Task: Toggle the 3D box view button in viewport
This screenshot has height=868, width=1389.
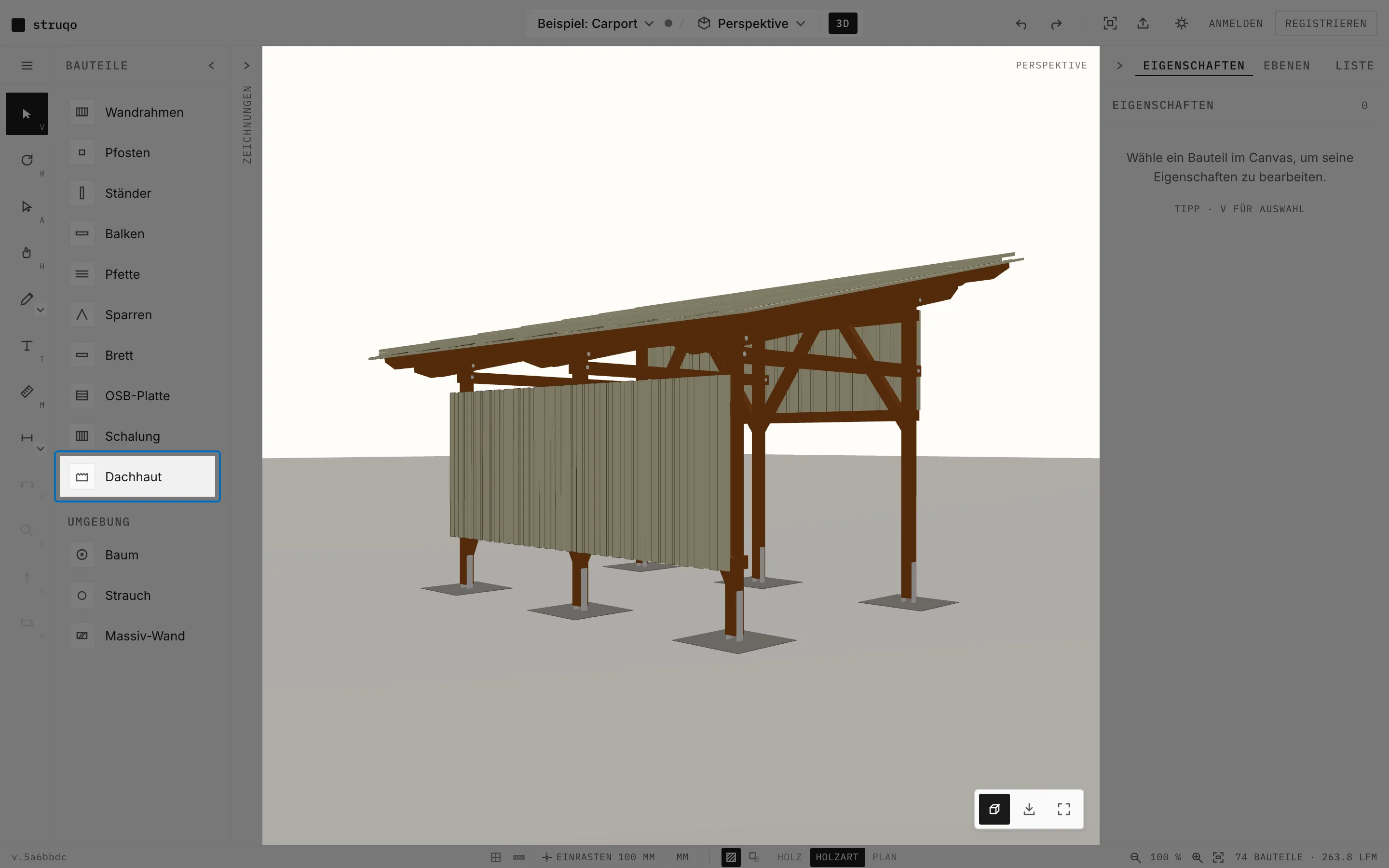Action: click(994, 809)
